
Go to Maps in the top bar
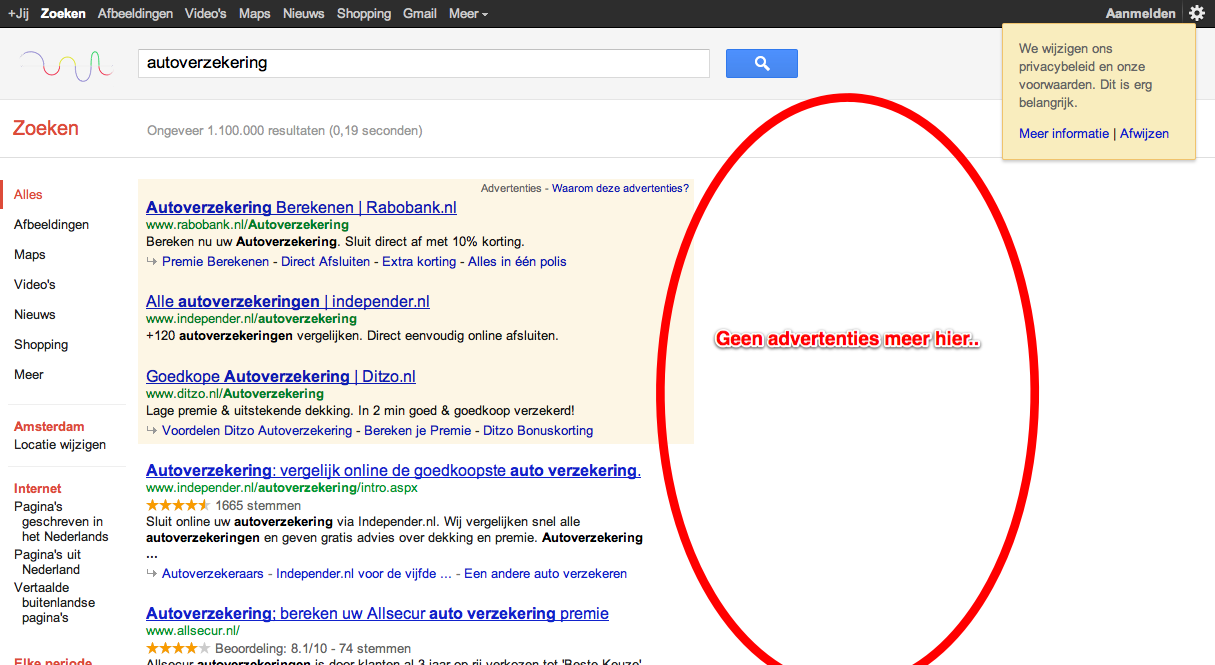pos(255,14)
